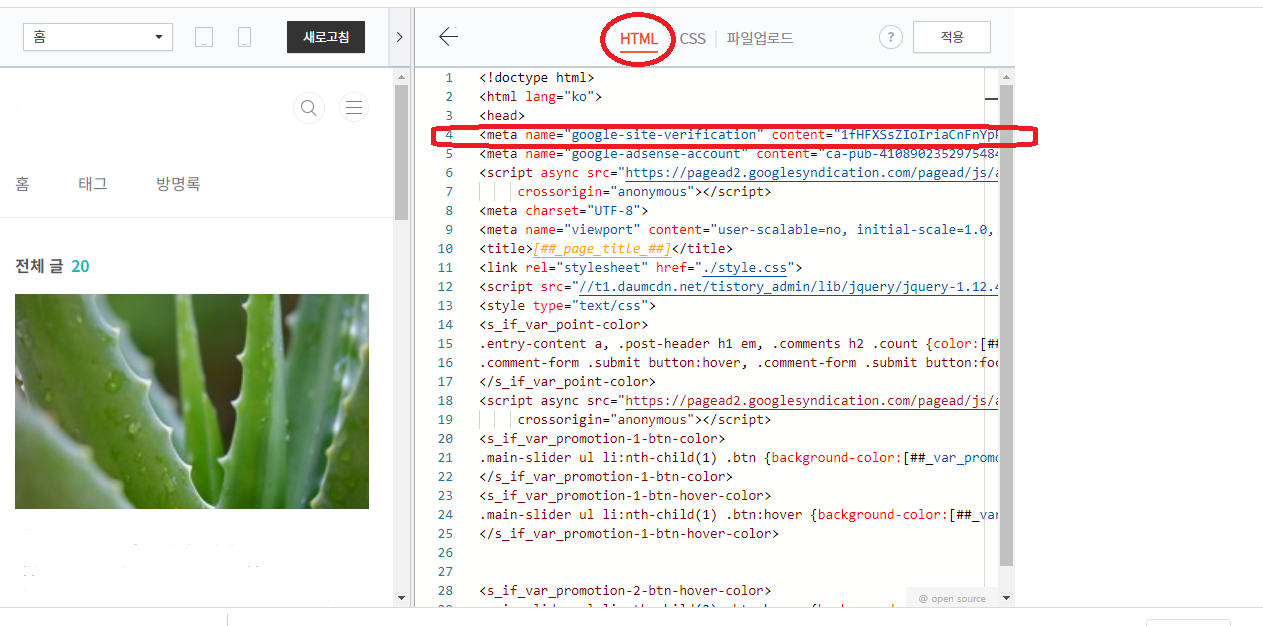Click closing </s_if_var_point-color> on line 17
This screenshot has height=626, width=1263.
(x=567, y=381)
